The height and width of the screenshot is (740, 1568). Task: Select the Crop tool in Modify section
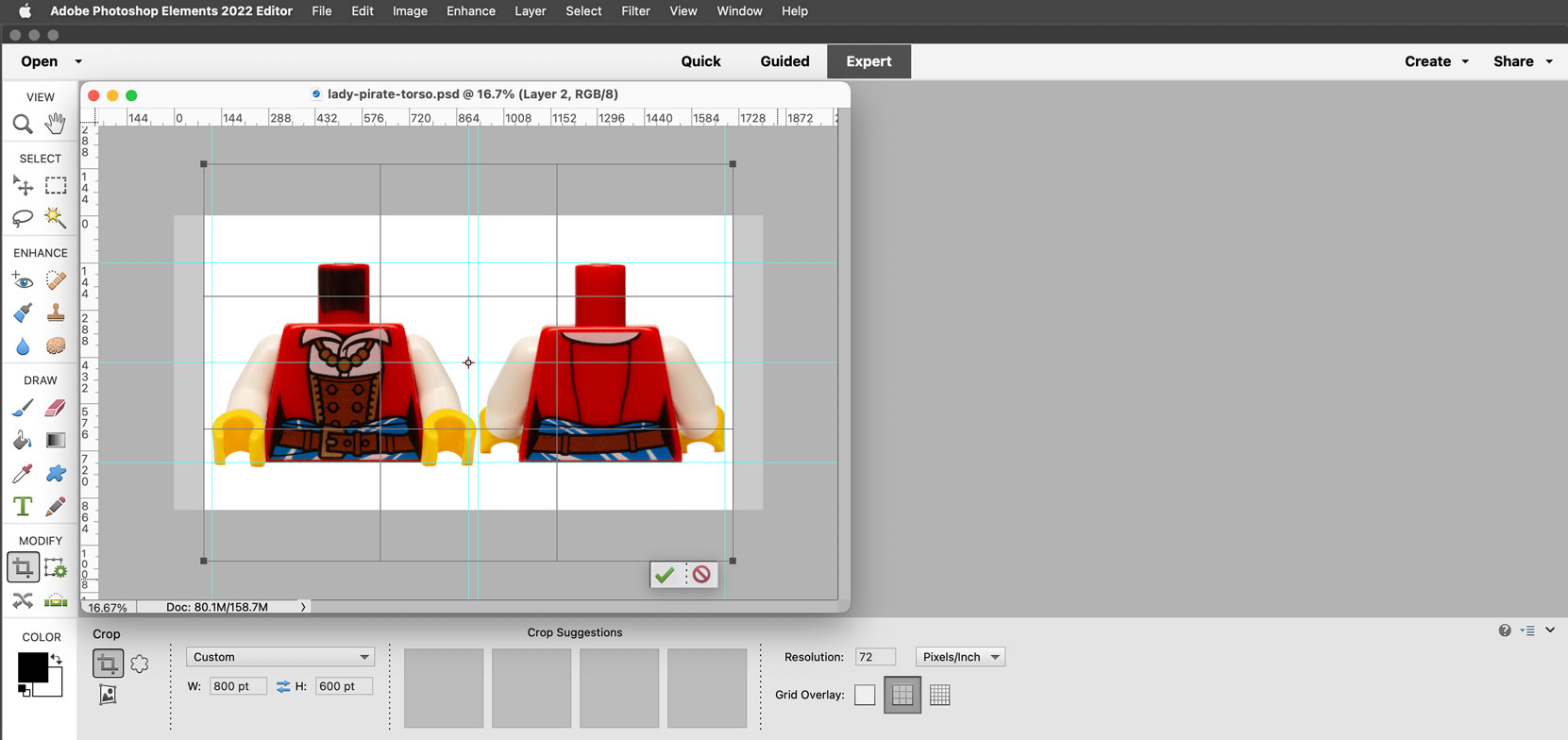tap(23, 567)
